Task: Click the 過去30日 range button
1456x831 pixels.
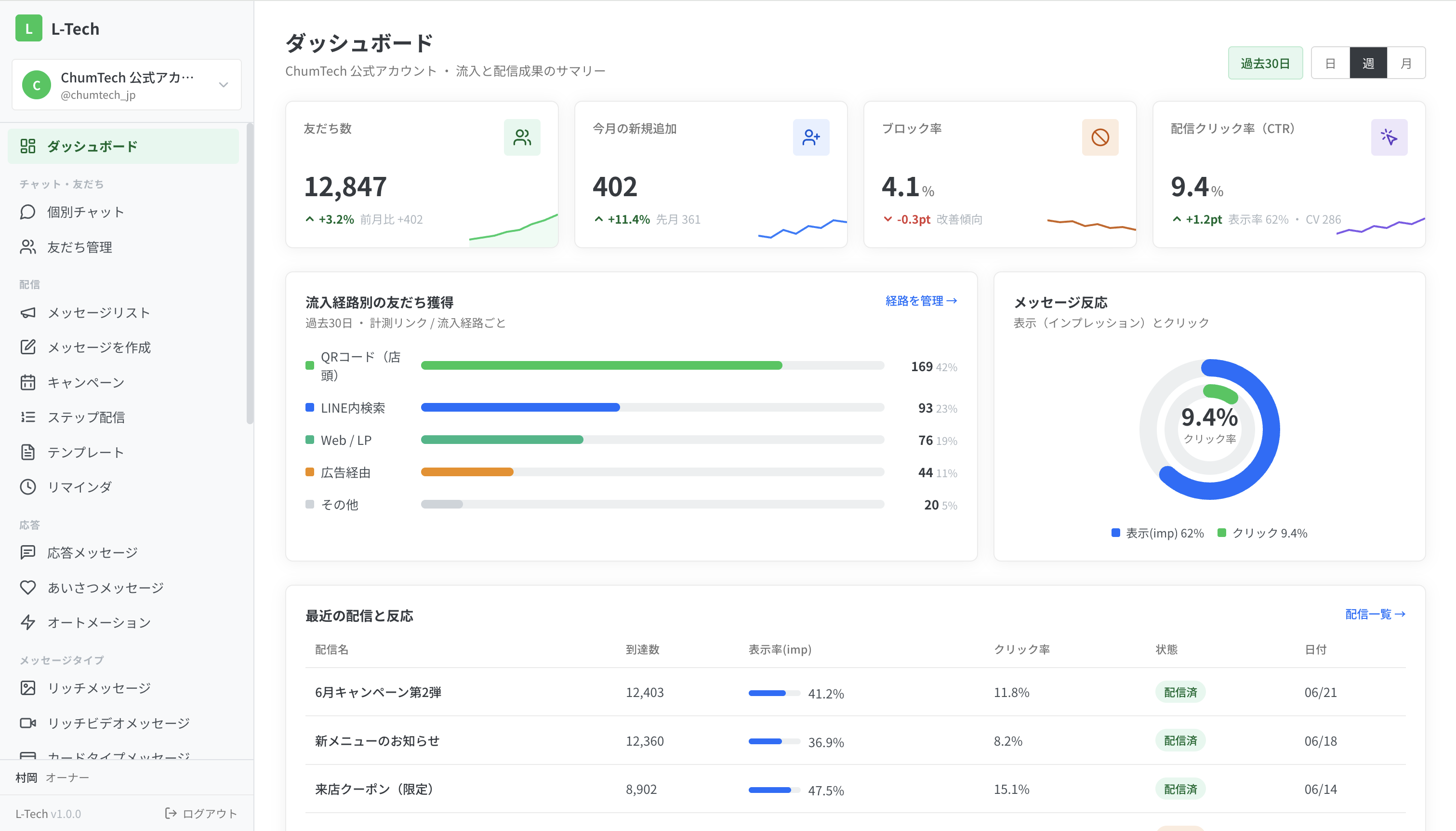Action: tap(1265, 63)
